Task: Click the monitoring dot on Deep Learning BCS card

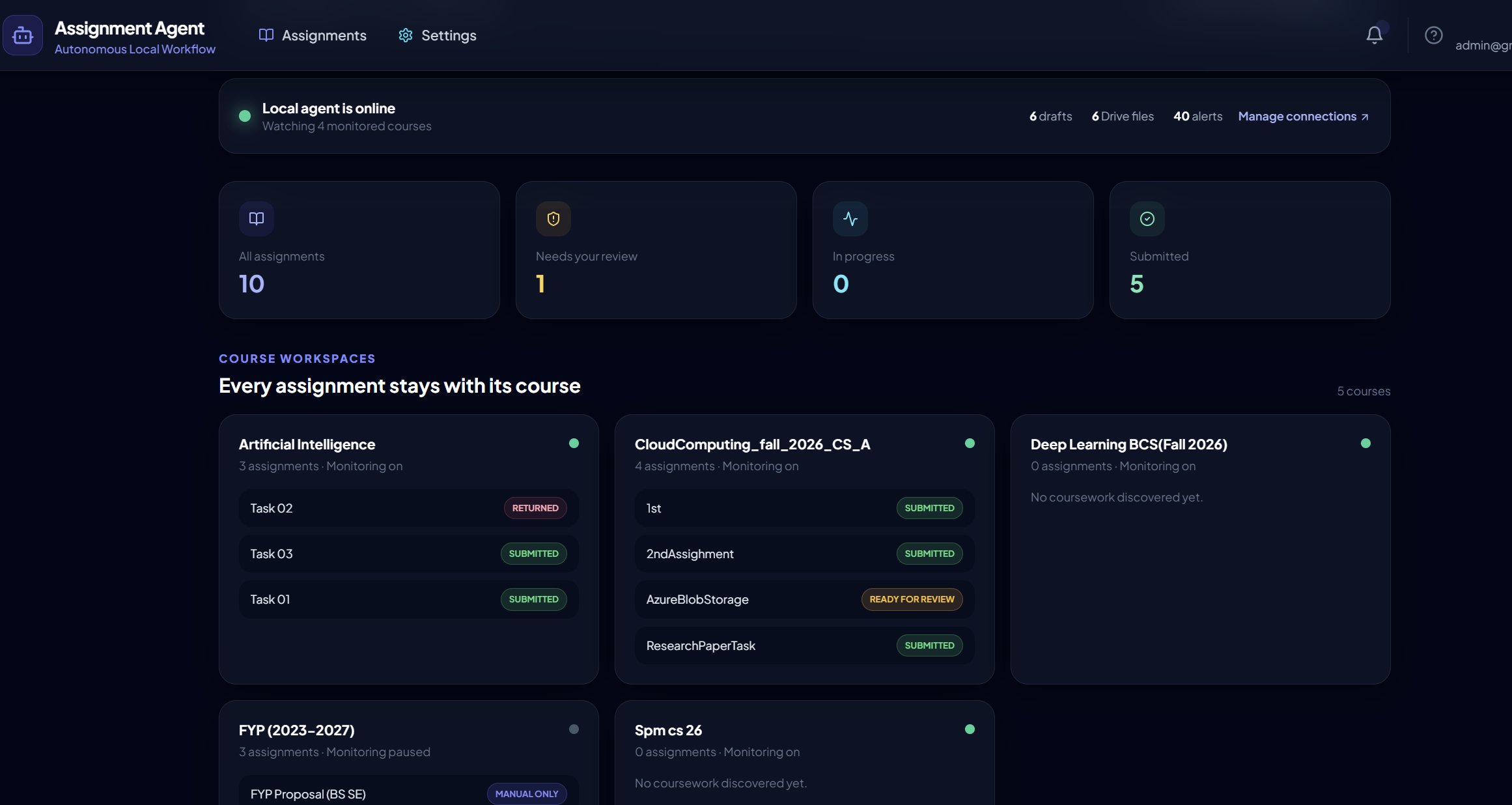Action: click(x=1365, y=444)
